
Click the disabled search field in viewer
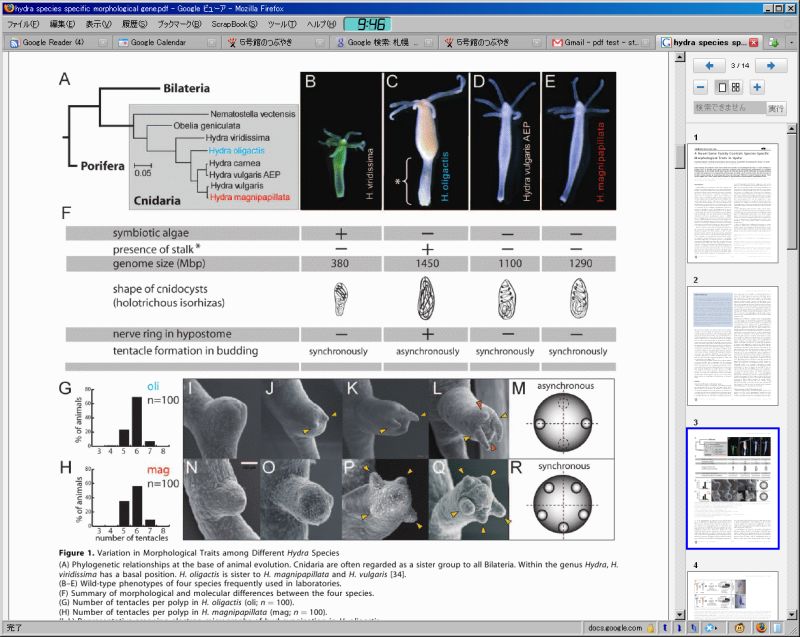(729, 108)
